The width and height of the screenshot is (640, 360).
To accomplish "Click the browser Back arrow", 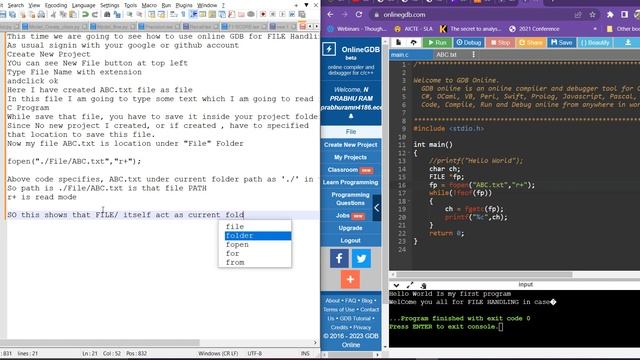I will 330,14.
